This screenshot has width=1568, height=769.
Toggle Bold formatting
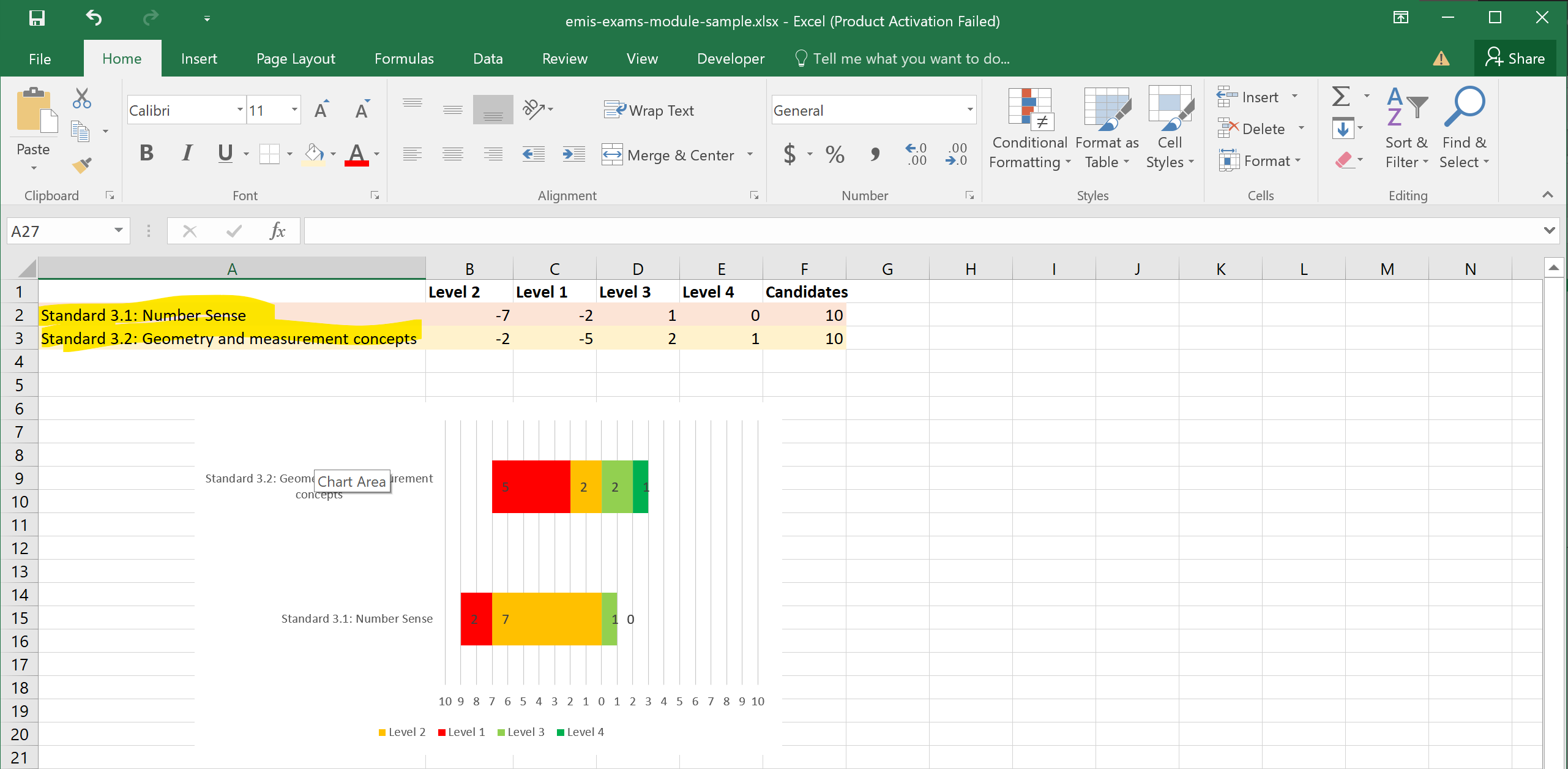[146, 153]
